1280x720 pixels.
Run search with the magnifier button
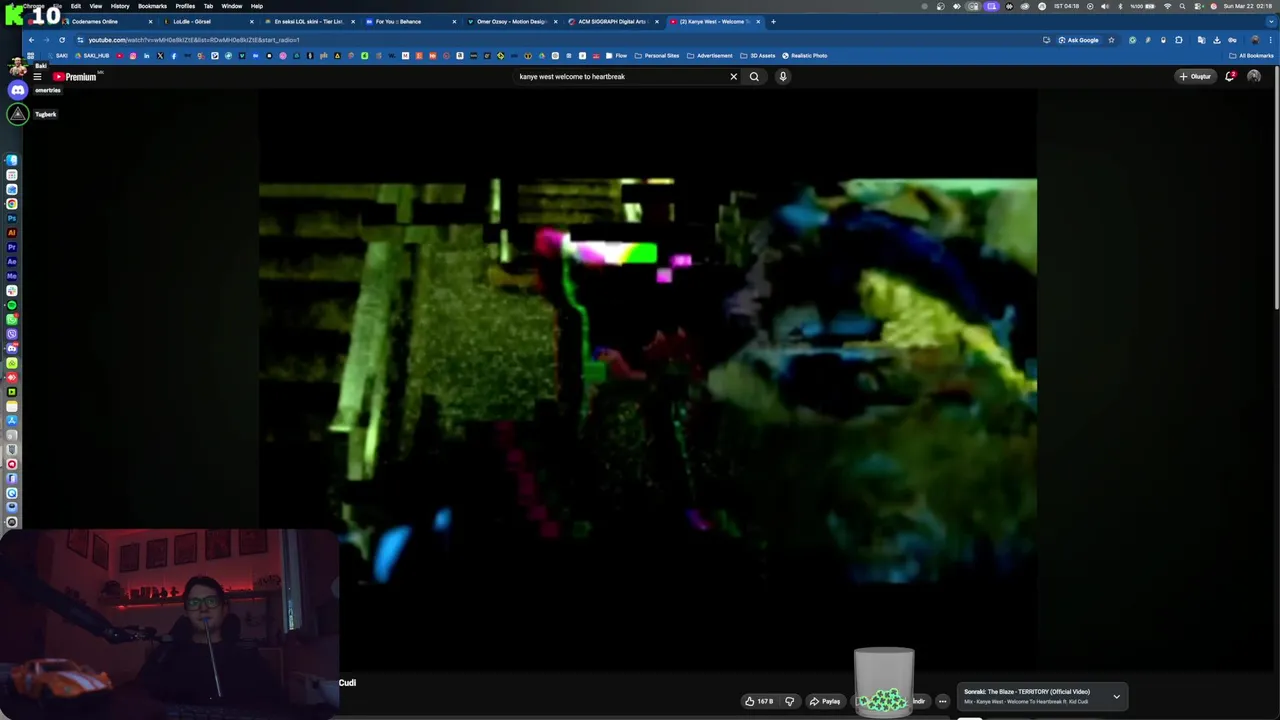[754, 77]
